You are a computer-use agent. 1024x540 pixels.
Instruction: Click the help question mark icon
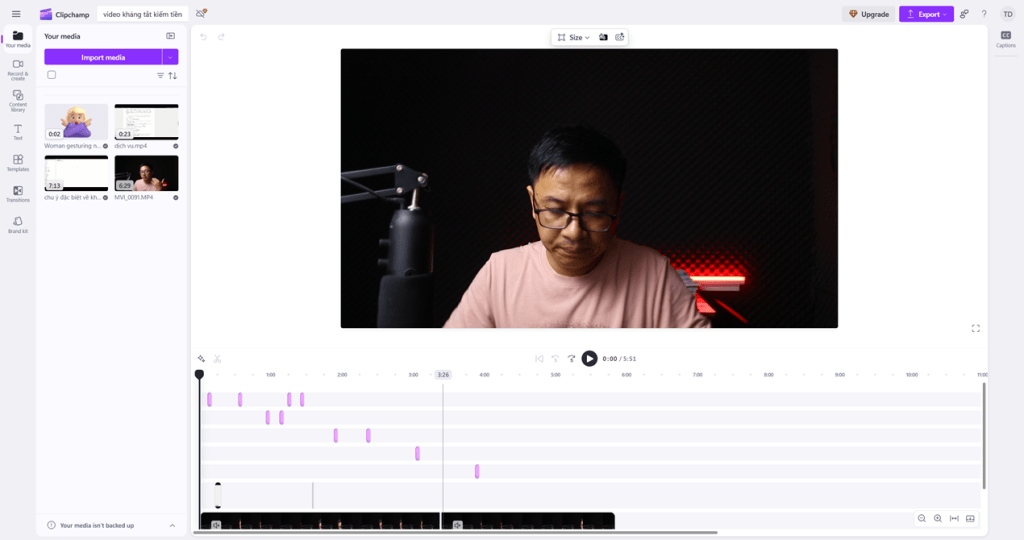tap(984, 14)
